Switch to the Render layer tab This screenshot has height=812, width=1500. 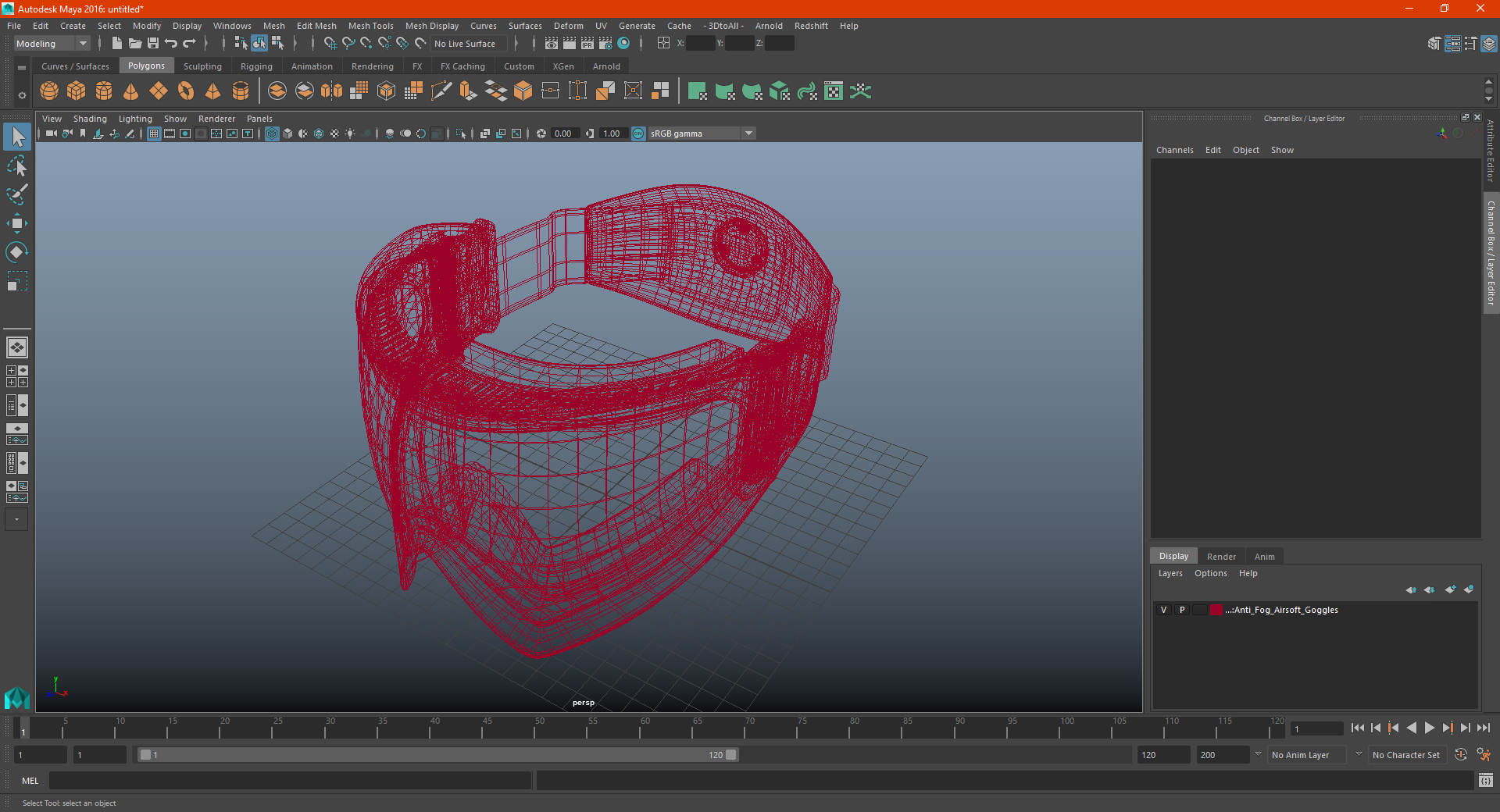[x=1221, y=557]
